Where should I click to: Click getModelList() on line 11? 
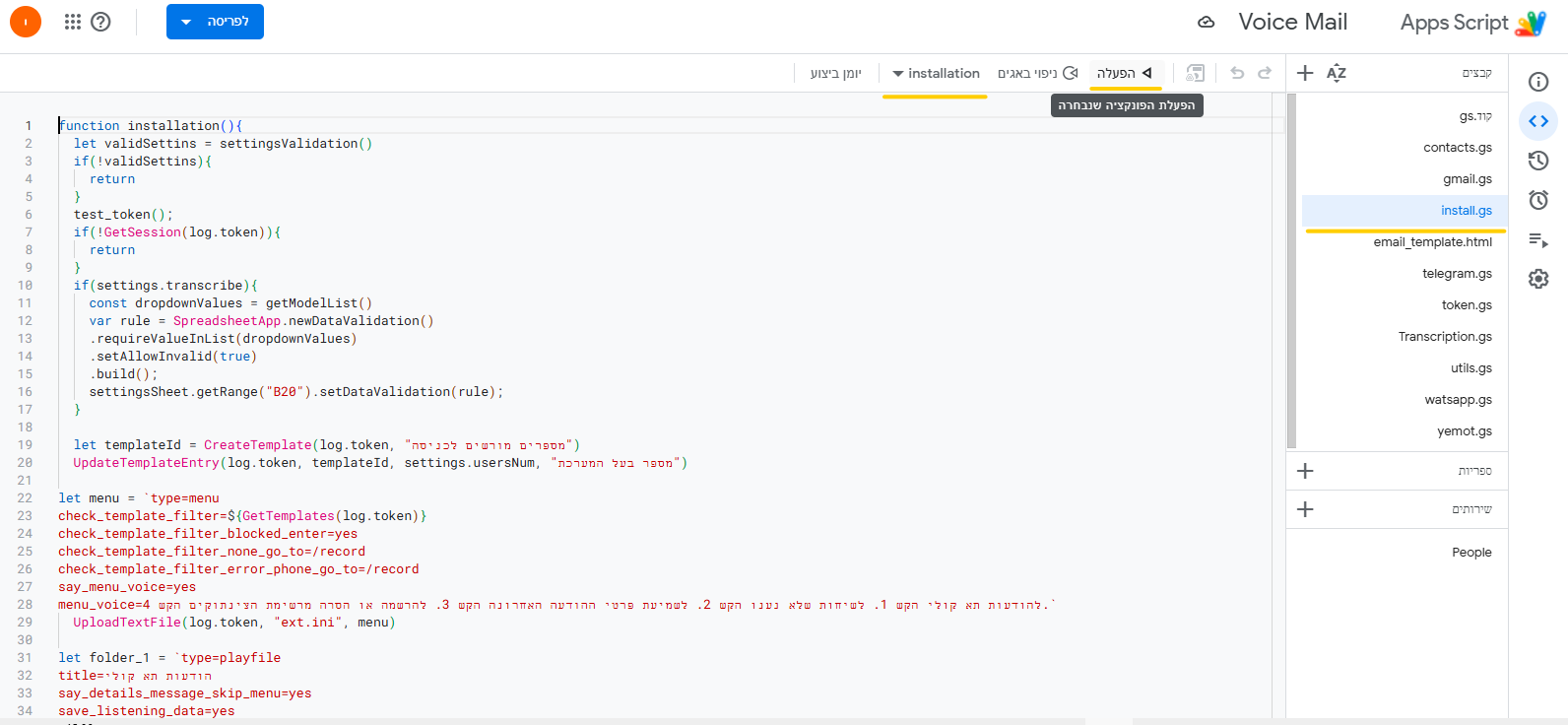tap(319, 302)
